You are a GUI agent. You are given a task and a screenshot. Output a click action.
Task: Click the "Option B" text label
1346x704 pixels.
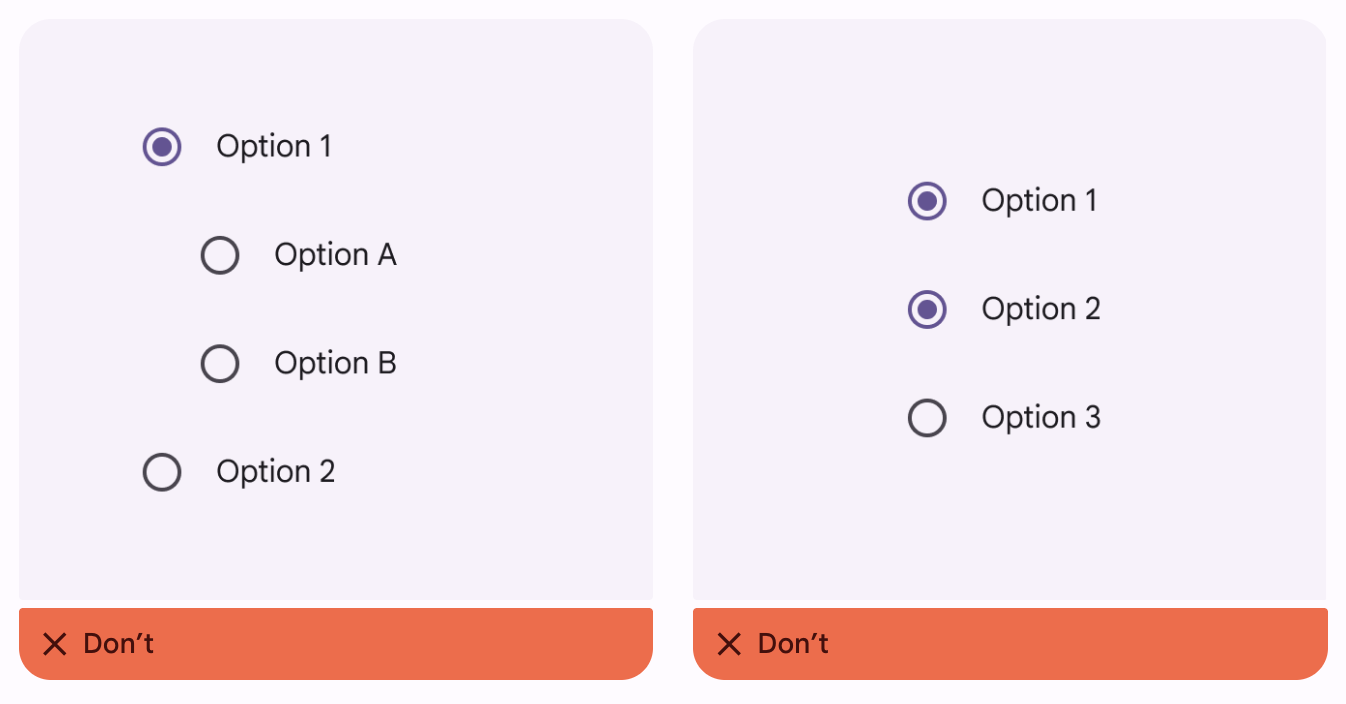pyautogui.click(x=335, y=363)
